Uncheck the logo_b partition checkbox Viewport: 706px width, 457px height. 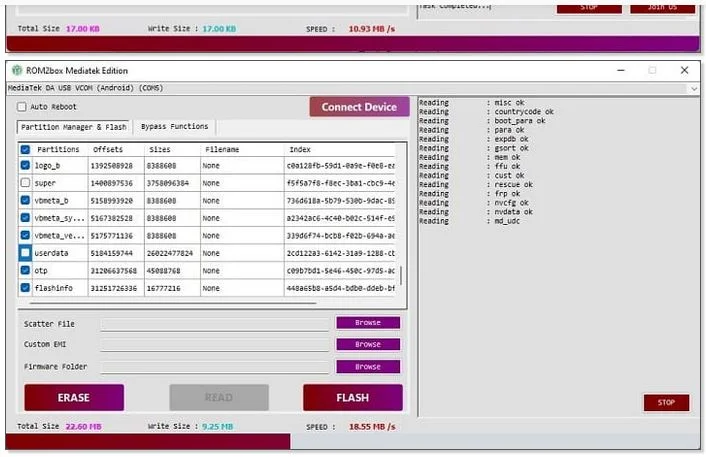(x=25, y=166)
